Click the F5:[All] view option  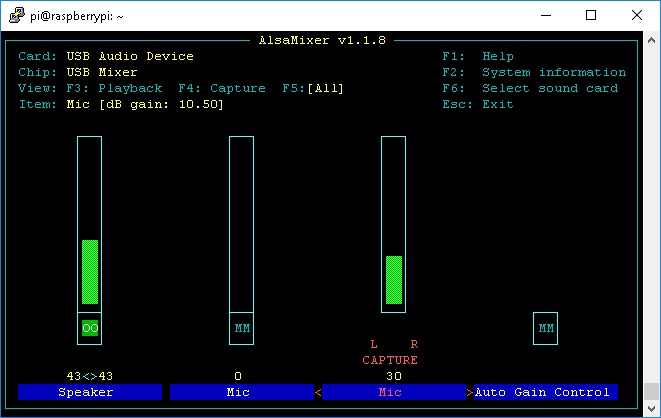(x=313, y=88)
